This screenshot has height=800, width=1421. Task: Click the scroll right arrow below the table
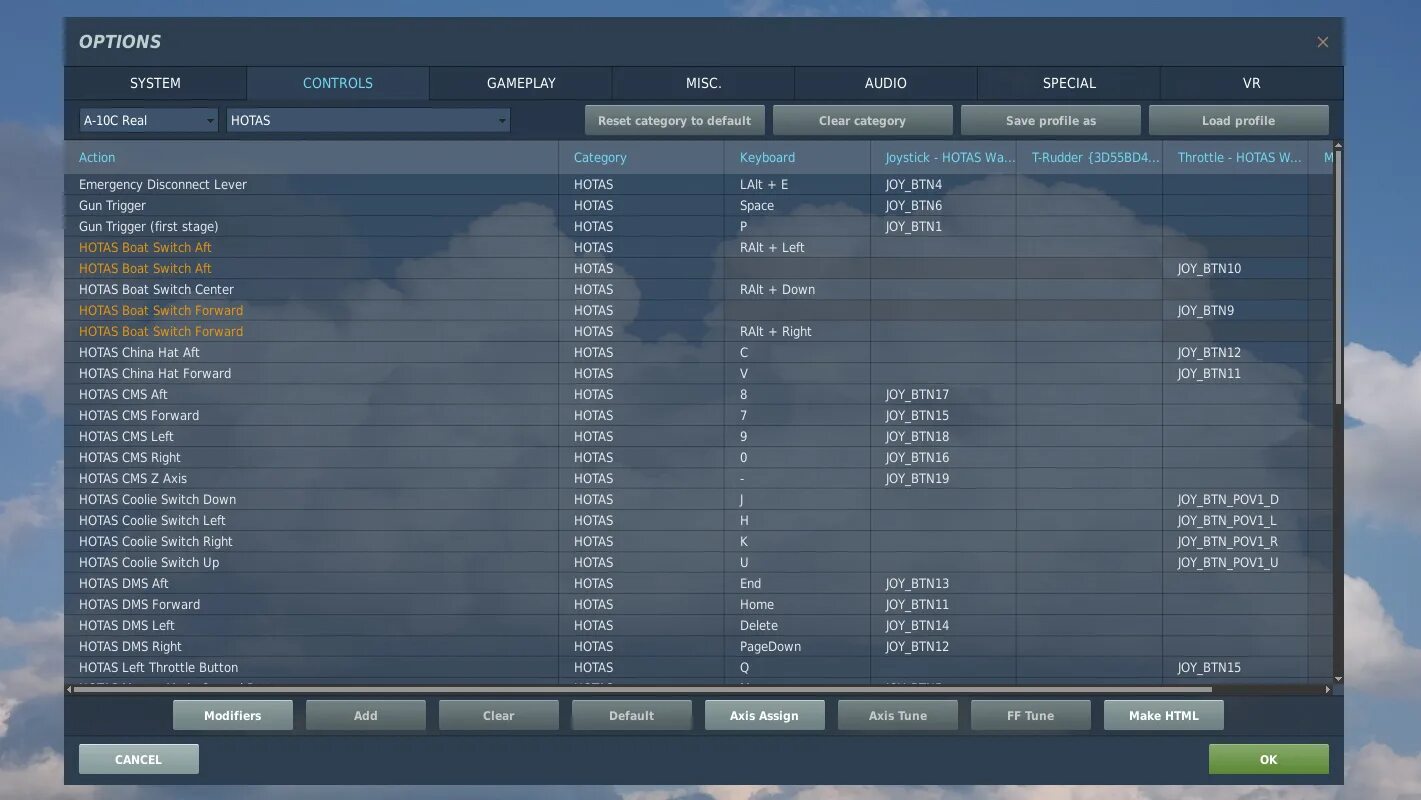pos(1328,689)
